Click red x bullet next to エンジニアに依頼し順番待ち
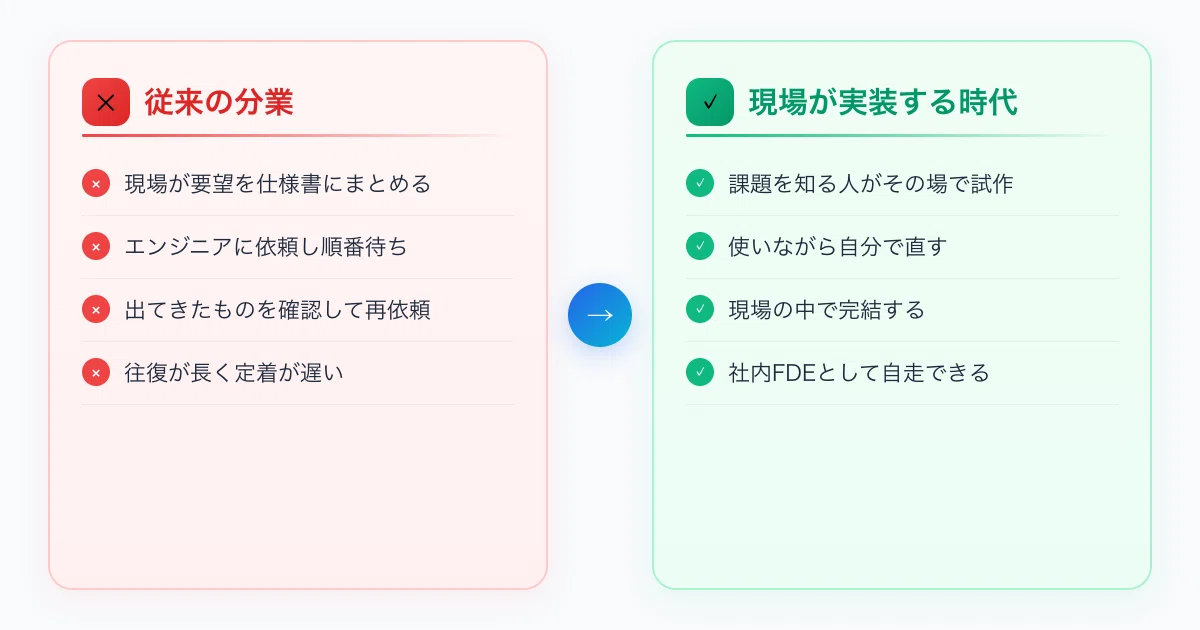1200x630 pixels. pyautogui.click(x=96, y=247)
